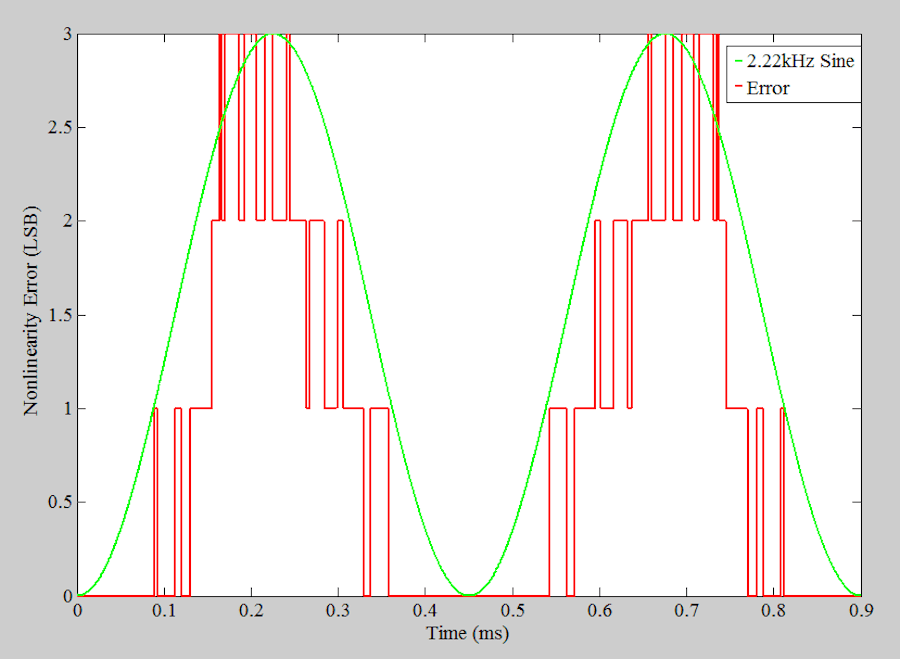
Task: Select the Time (ms) axis label
Action: (469, 634)
